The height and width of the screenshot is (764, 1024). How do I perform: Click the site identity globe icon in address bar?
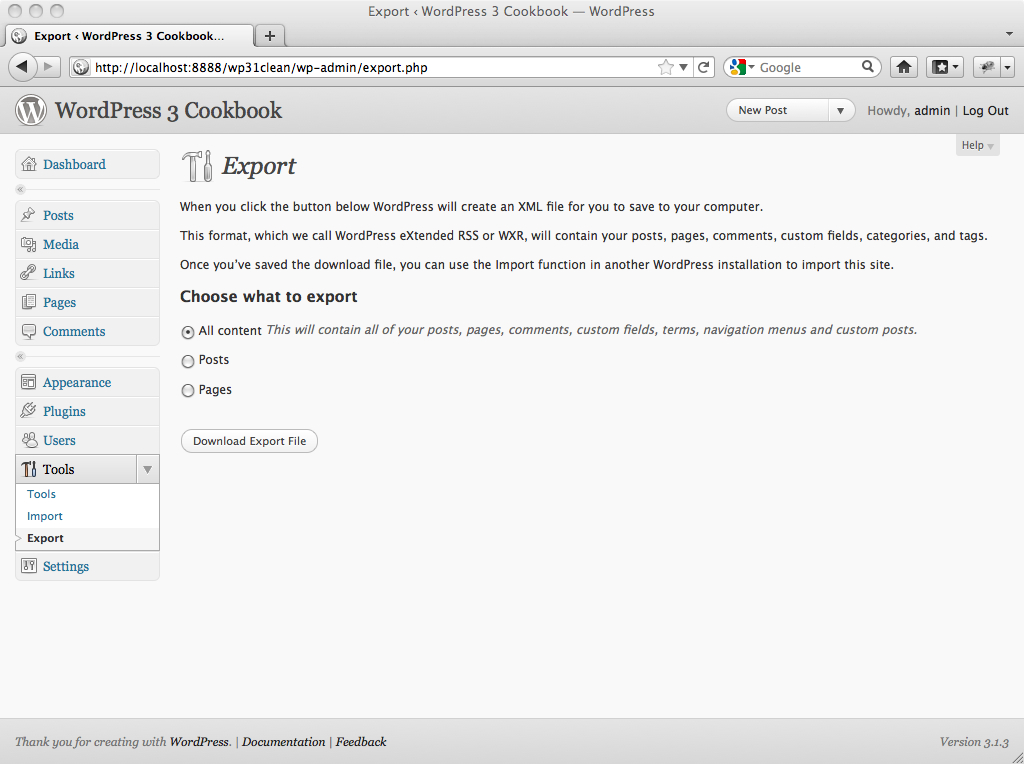[81, 67]
